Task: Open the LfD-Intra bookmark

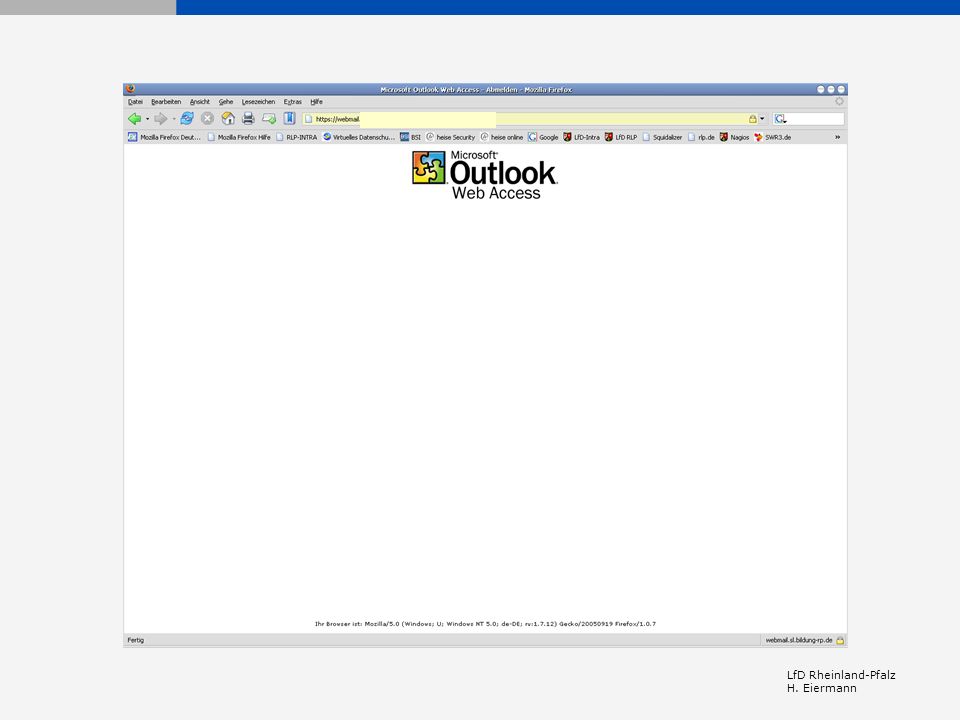Action: pyautogui.click(x=581, y=137)
